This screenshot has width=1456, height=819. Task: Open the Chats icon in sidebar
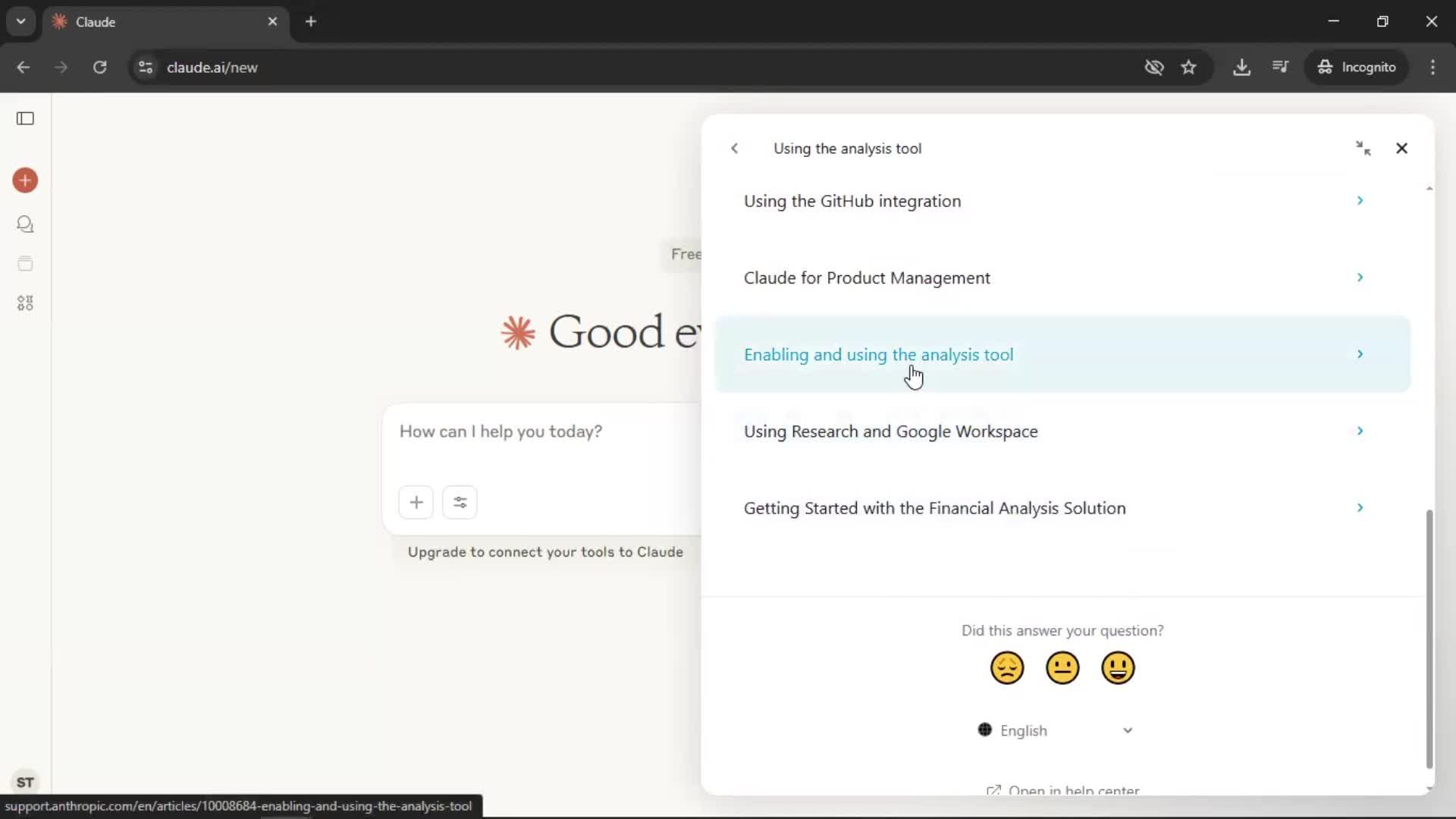(25, 224)
